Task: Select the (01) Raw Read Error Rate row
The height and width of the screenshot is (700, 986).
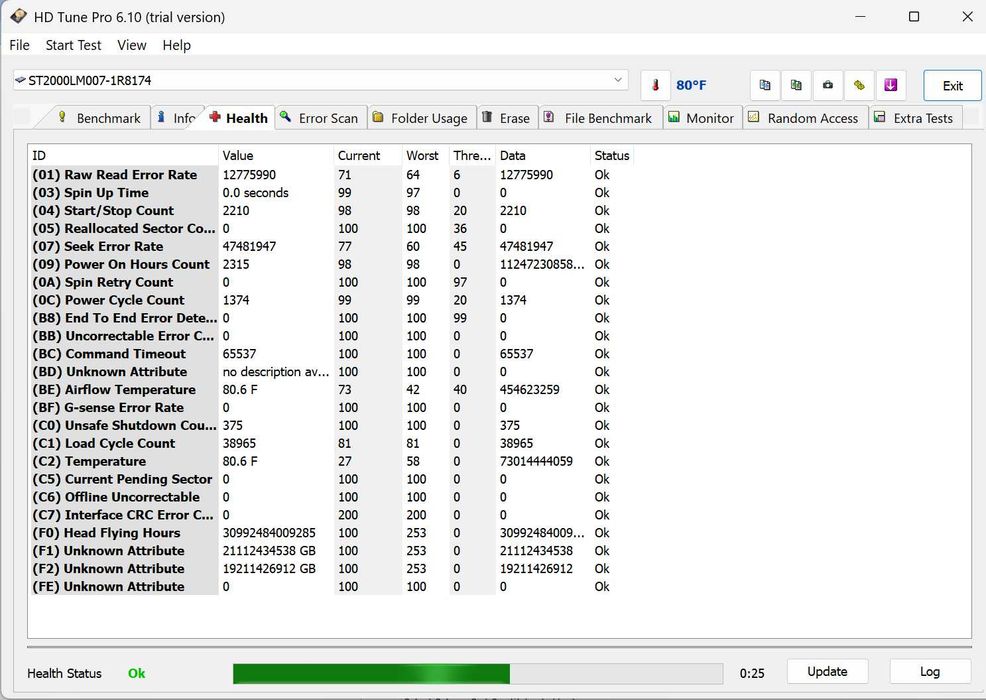Action: pyautogui.click(x=331, y=175)
